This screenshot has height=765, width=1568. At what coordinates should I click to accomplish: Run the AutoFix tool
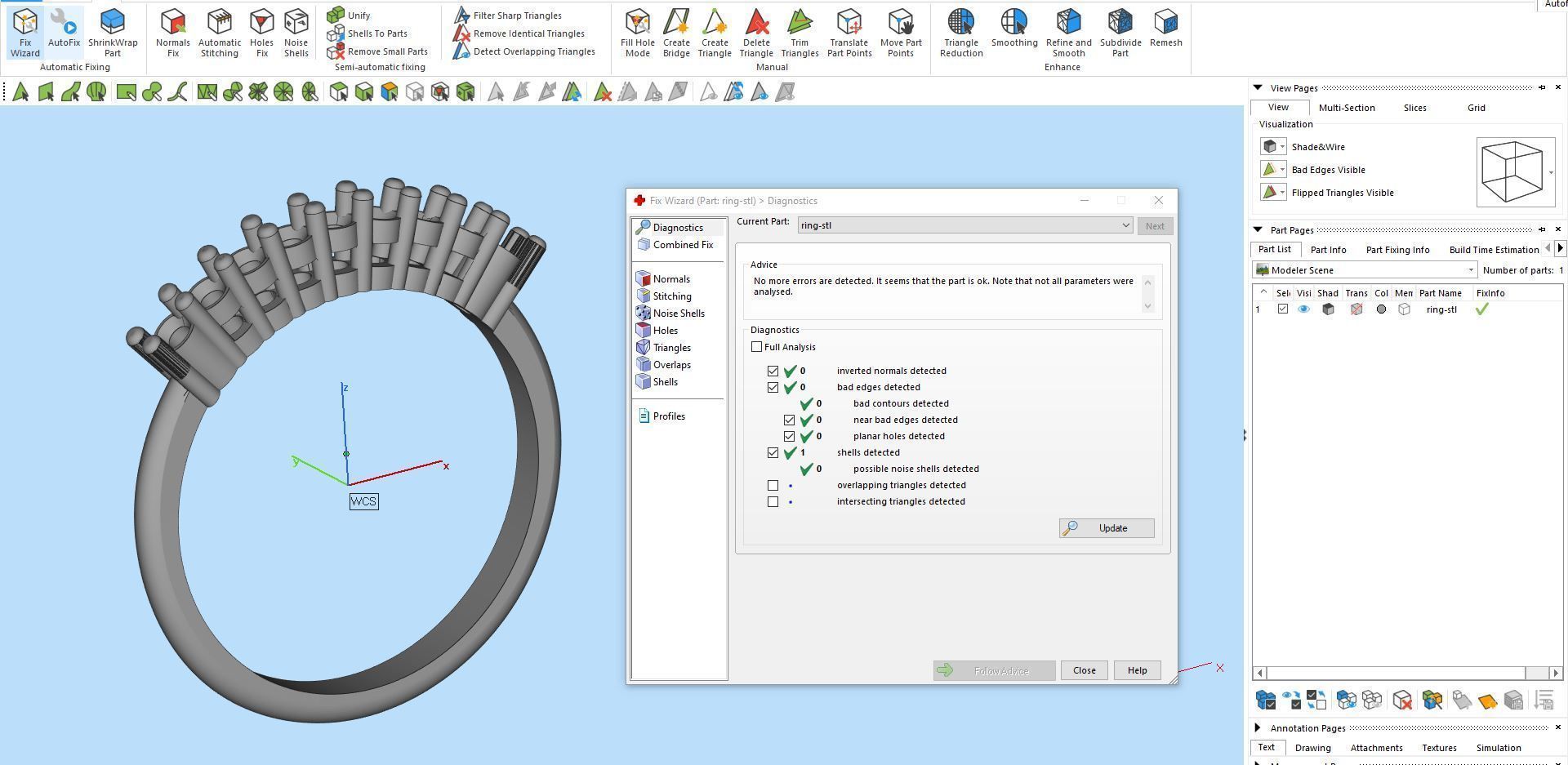click(64, 28)
